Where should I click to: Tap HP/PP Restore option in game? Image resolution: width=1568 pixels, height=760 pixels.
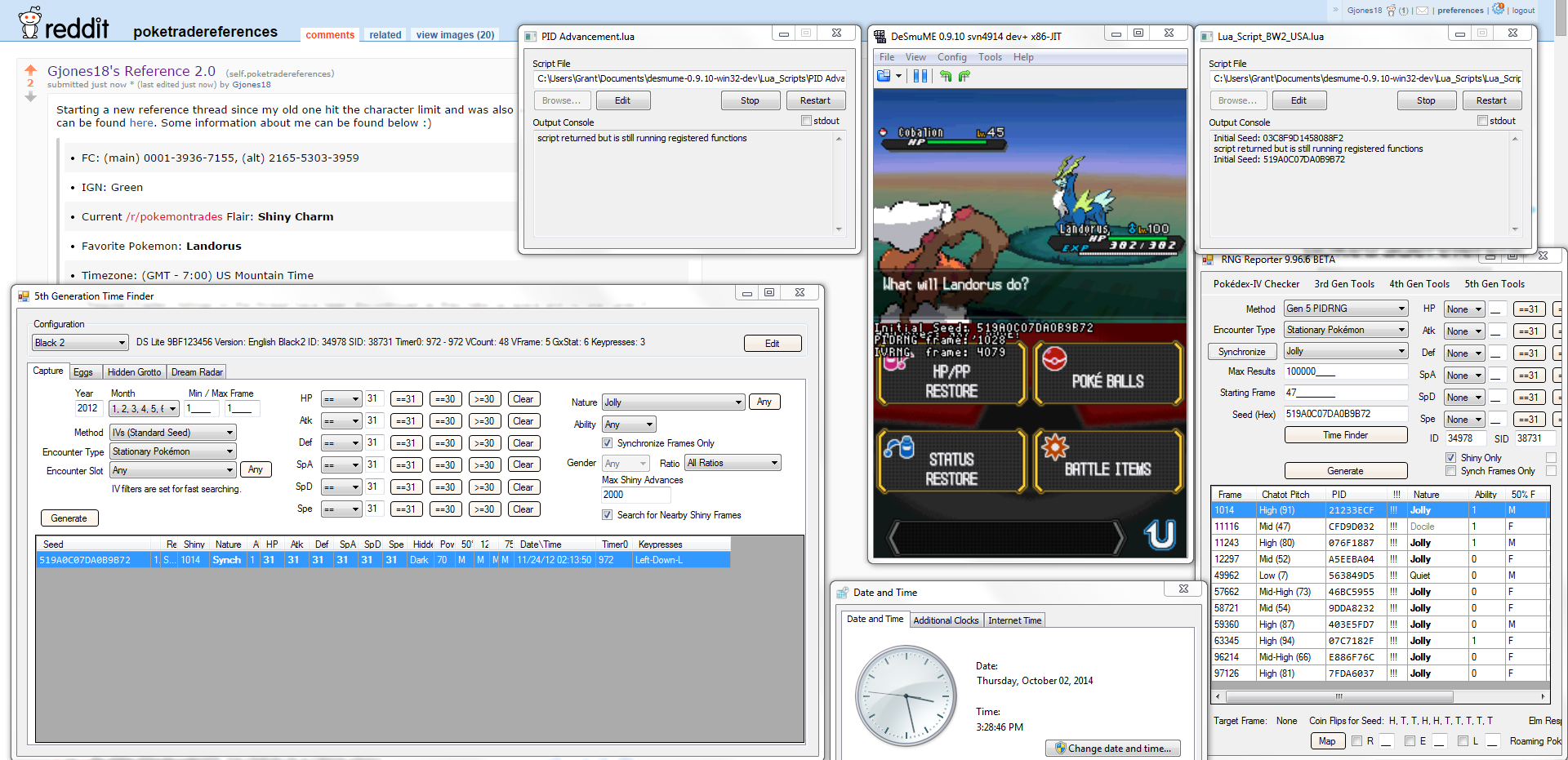(x=951, y=374)
